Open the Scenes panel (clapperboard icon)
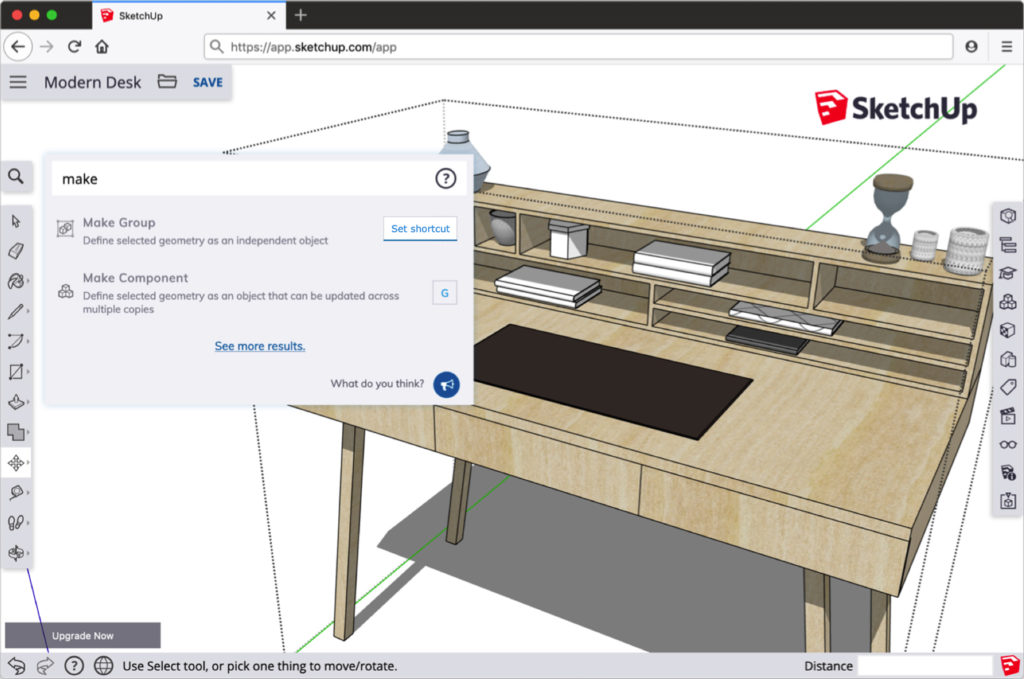The image size is (1024, 679). pyautogui.click(x=1008, y=418)
